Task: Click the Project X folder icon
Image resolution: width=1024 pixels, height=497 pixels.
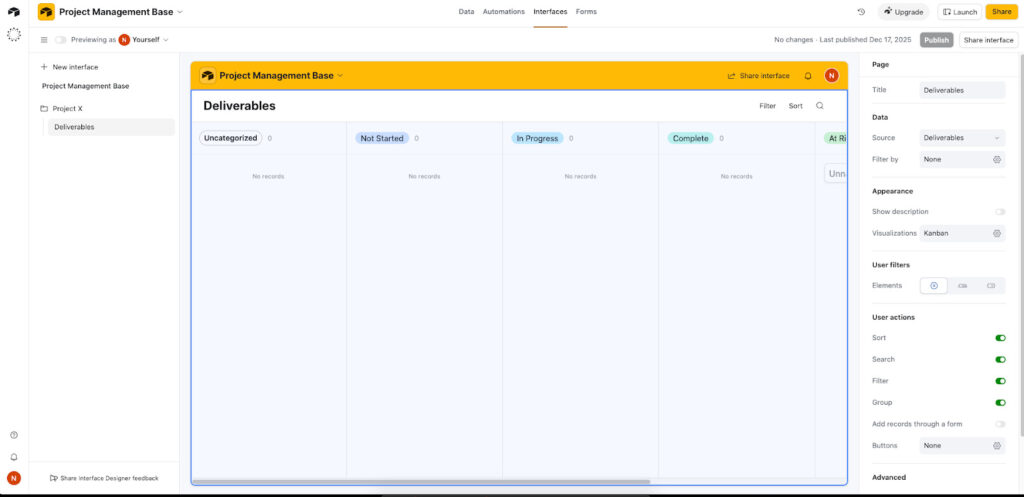Action: [44, 108]
